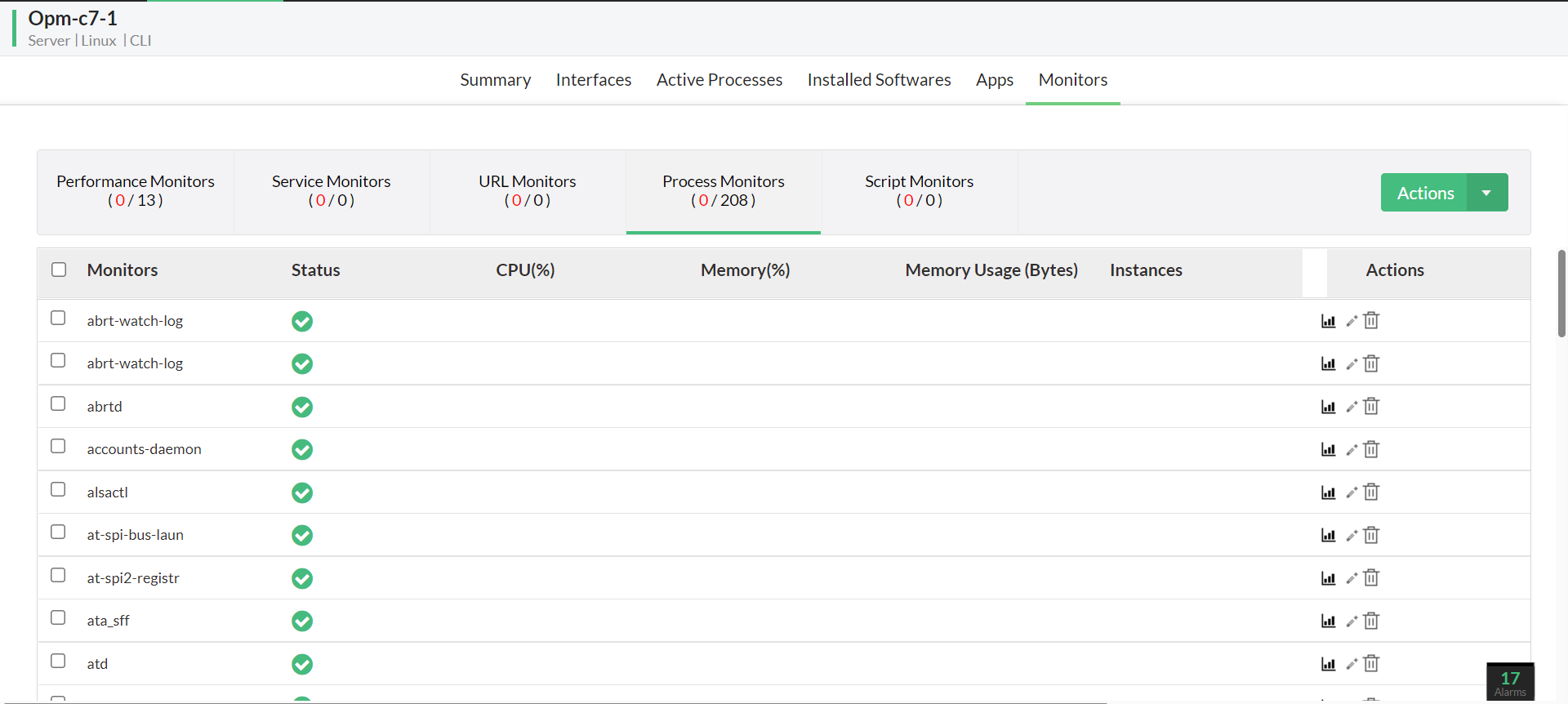1568x704 pixels.
Task: Click edit pencil for accounts-daemon monitor
Action: coord(1352,450)
